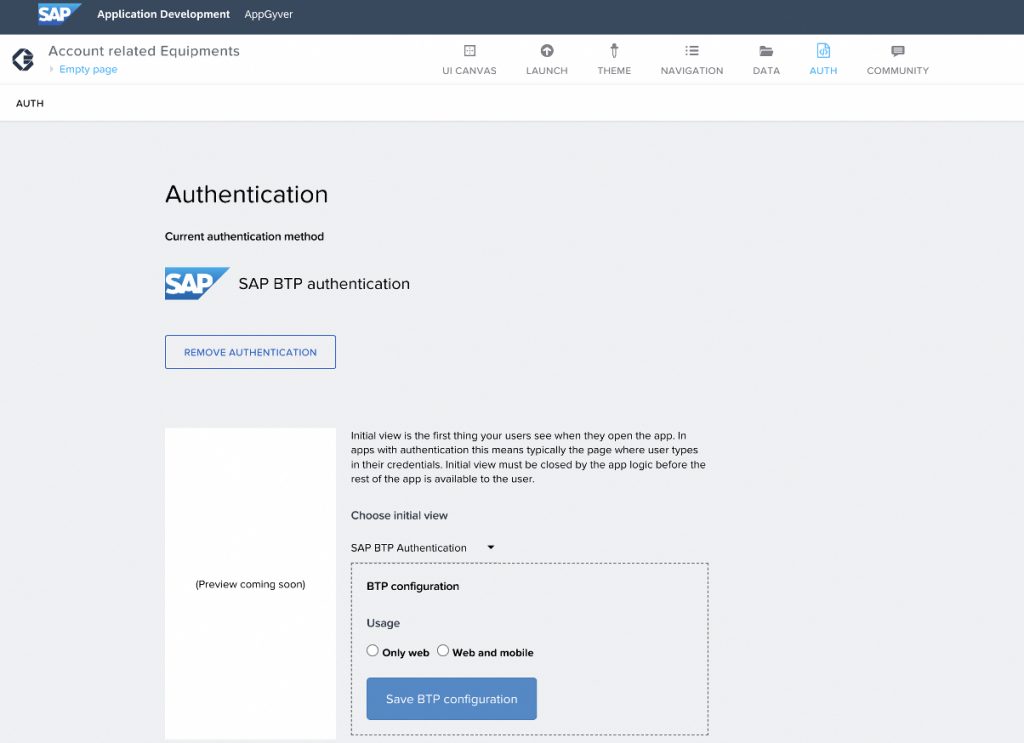Screen dimensions: 1024x743
Task: Open the DATA tab label
Action: click(766, 71)
